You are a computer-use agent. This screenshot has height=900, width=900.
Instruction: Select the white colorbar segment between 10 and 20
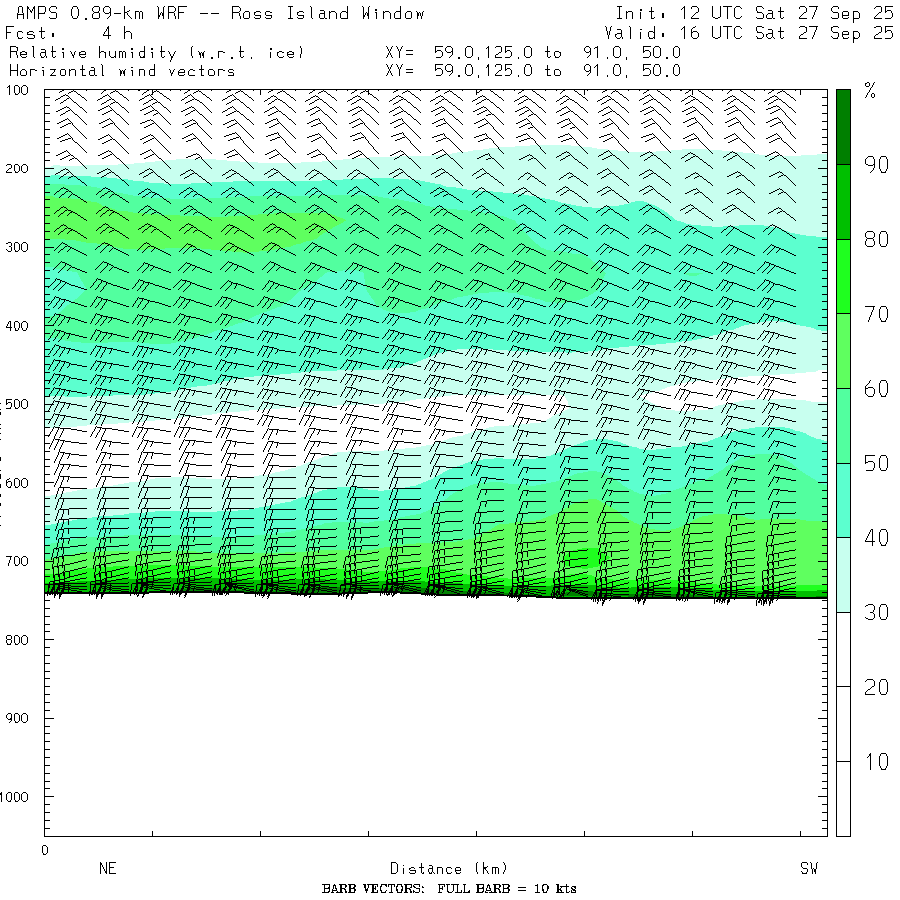[843, 724]
